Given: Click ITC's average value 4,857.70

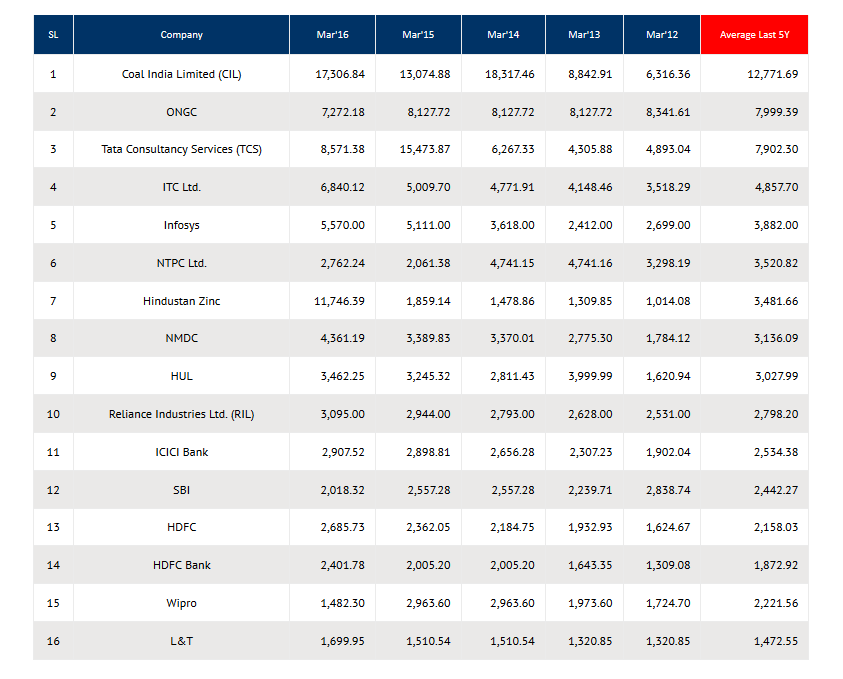Looking at the screenshot, I should click(x=776, y=188).
